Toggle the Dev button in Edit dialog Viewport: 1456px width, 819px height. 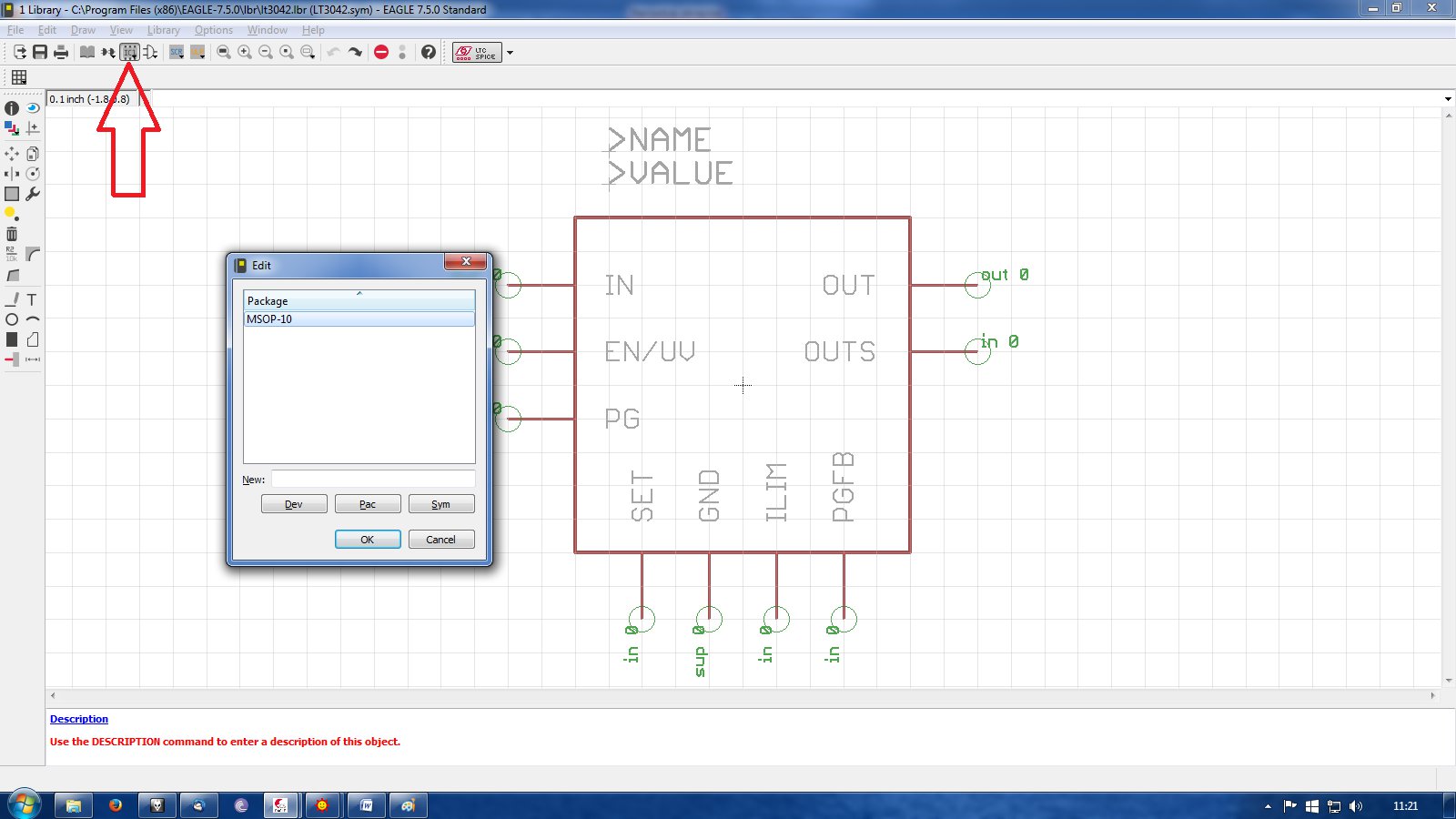click(294, 504)
